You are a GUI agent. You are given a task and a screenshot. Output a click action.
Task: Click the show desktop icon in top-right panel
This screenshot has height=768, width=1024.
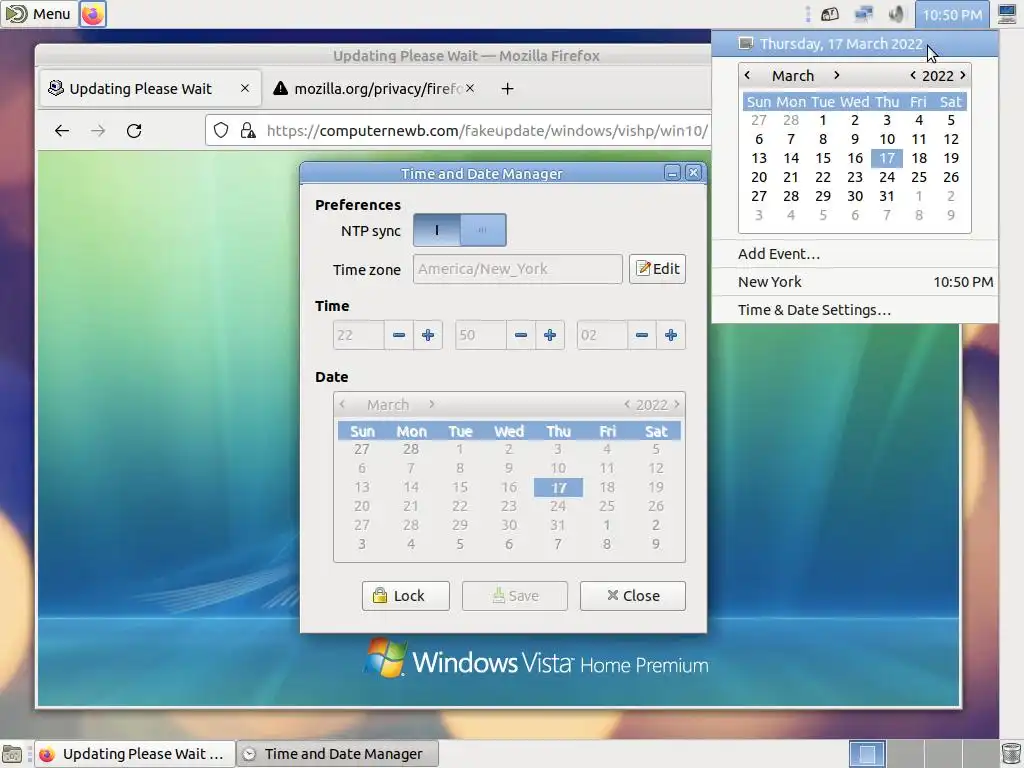pos(1007,14)
